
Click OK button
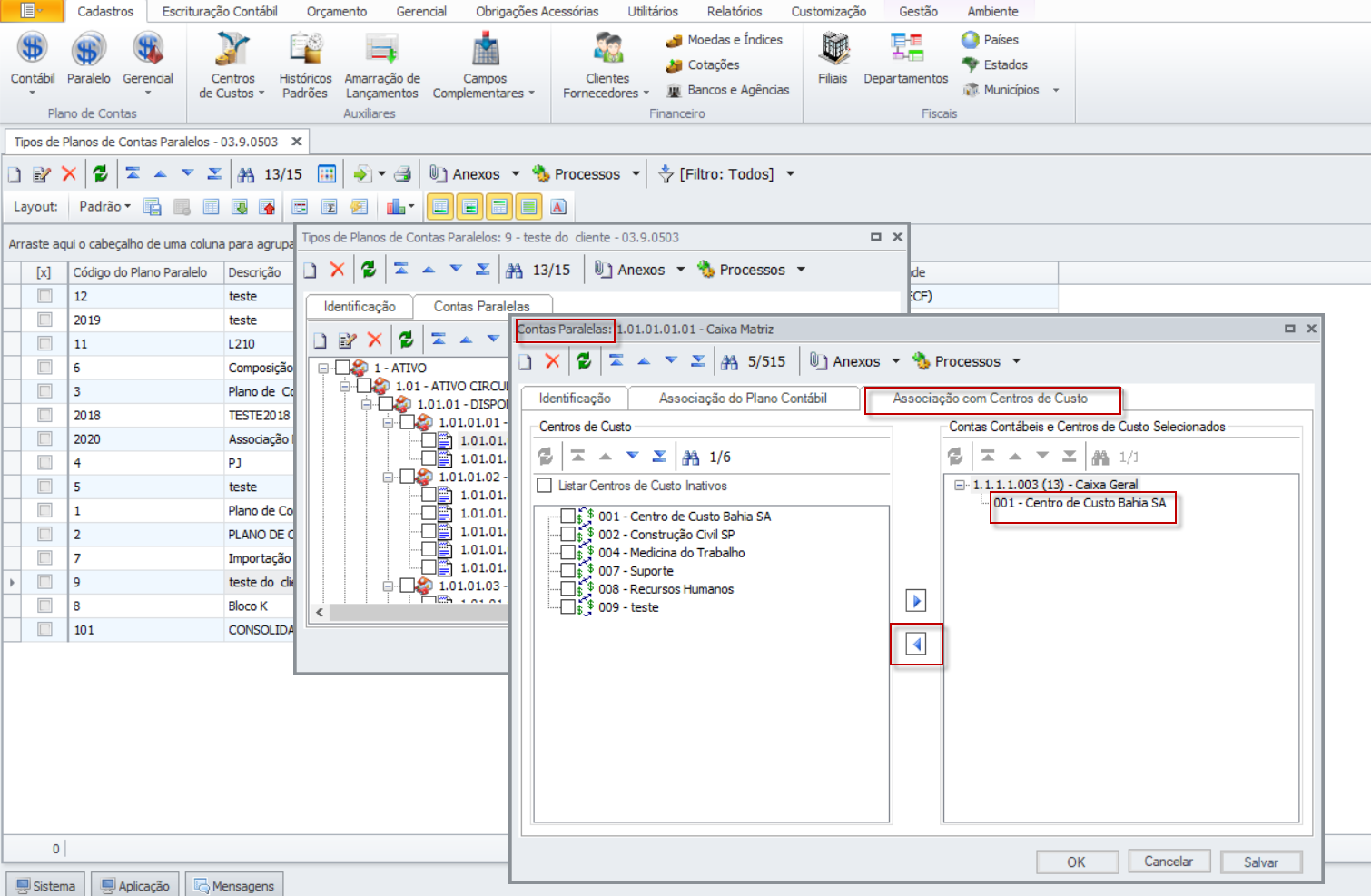(1076, 862)
